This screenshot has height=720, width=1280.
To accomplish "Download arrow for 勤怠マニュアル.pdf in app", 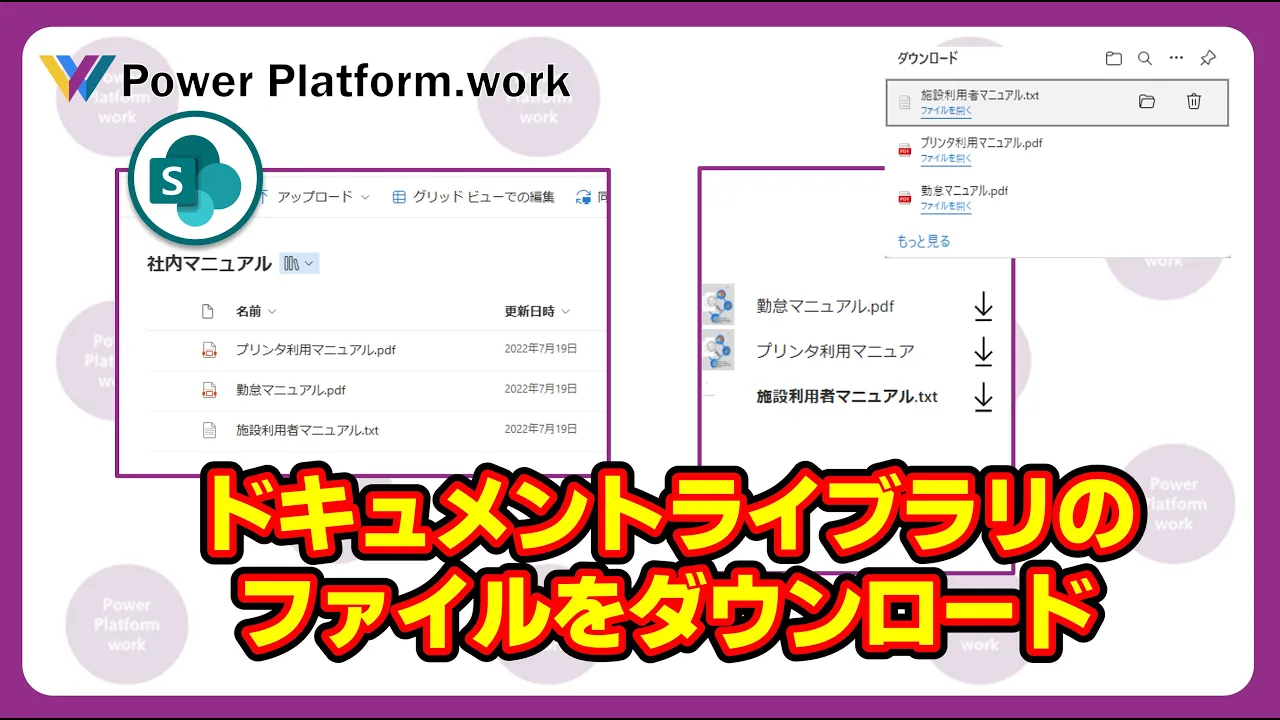I will click(x=983, y=306).
